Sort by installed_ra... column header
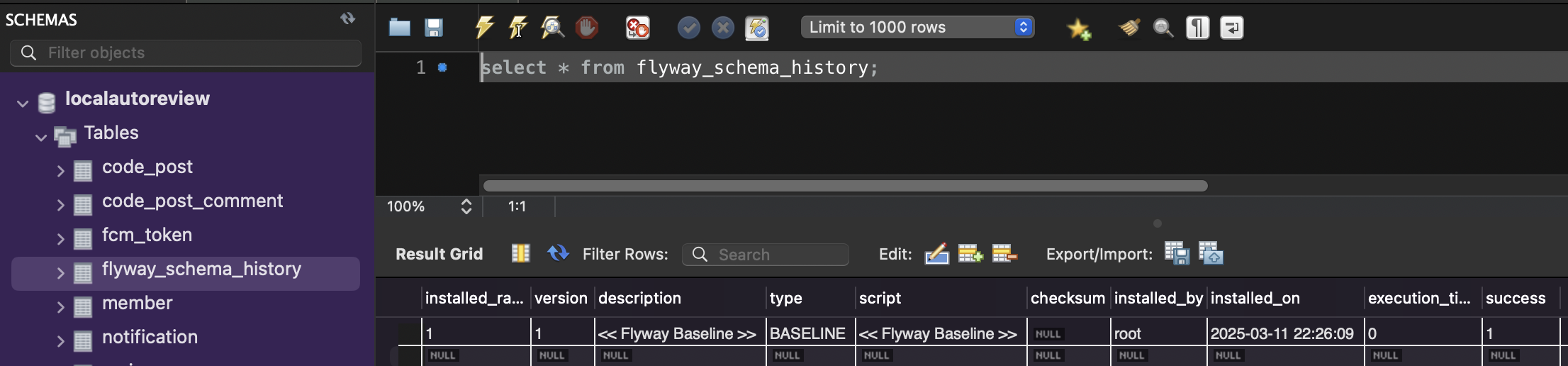Screen dimensions: 1568x366 coord(476,298)
